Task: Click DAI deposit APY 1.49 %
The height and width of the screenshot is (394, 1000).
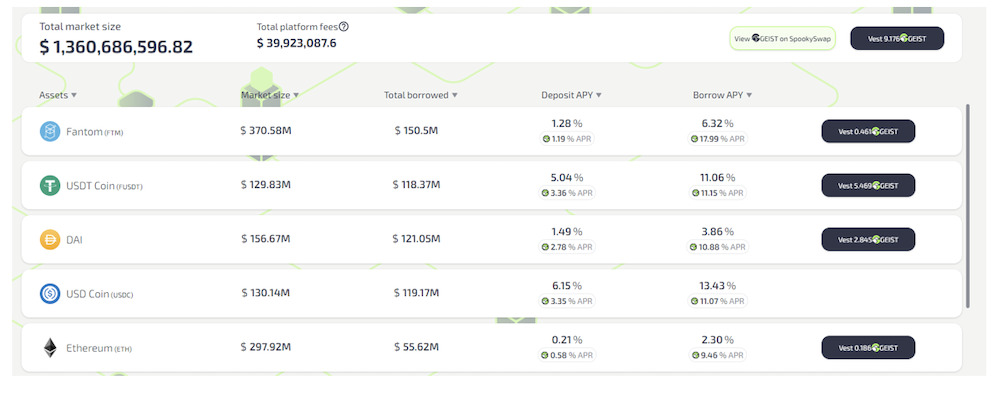Action: [x=567, y=232]
